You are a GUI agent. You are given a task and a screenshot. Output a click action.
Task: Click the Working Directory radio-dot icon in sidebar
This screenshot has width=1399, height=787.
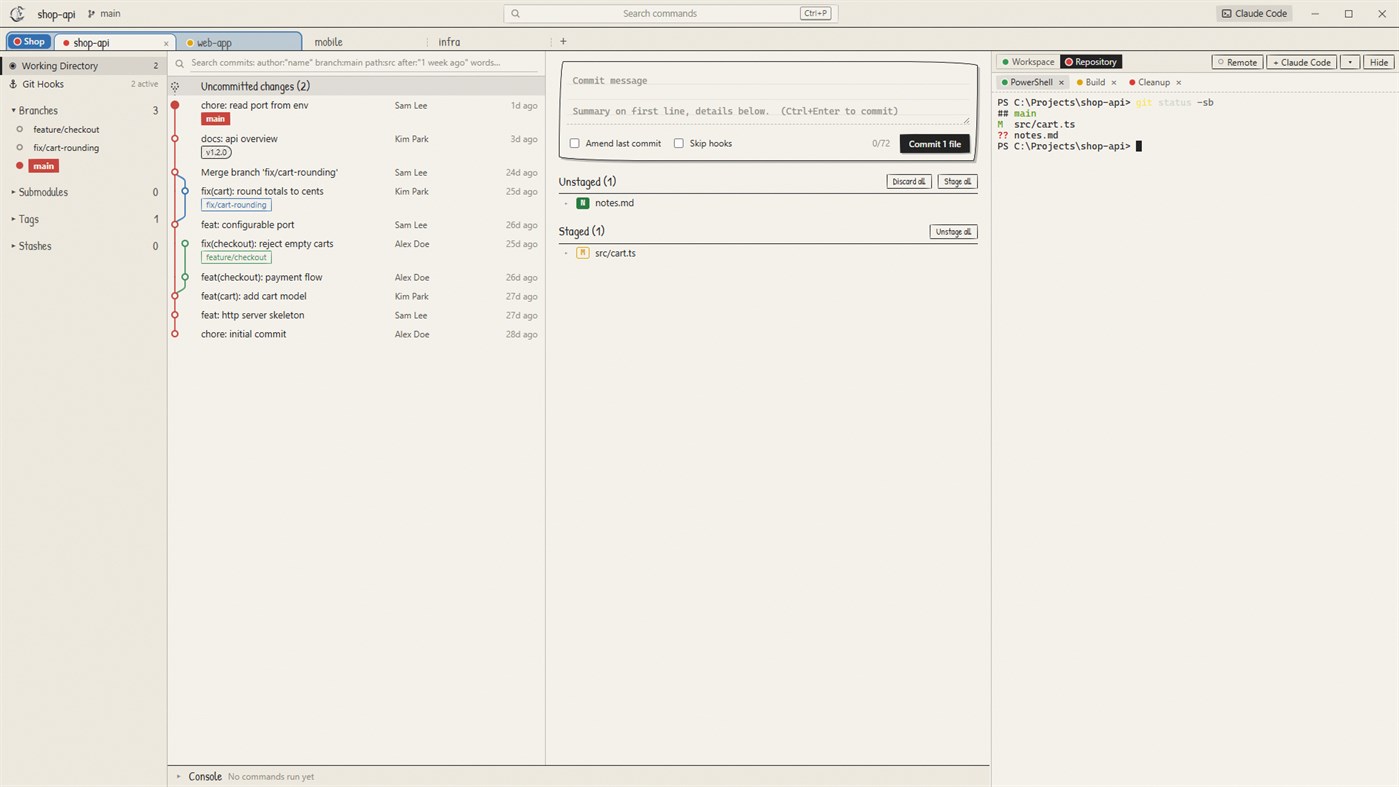13,66
